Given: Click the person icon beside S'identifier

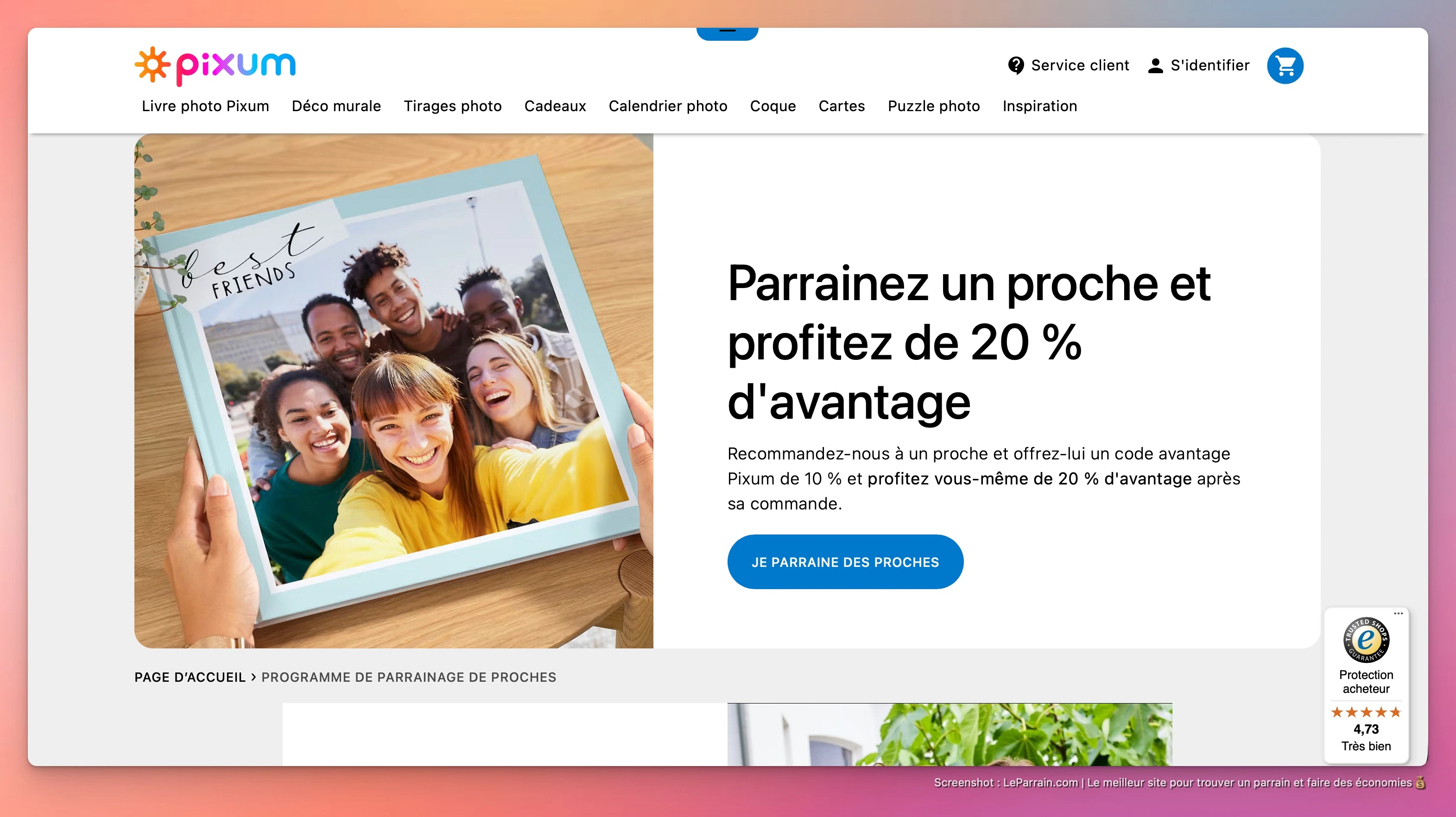Looking at the screenshot, I should (1155, 66).
